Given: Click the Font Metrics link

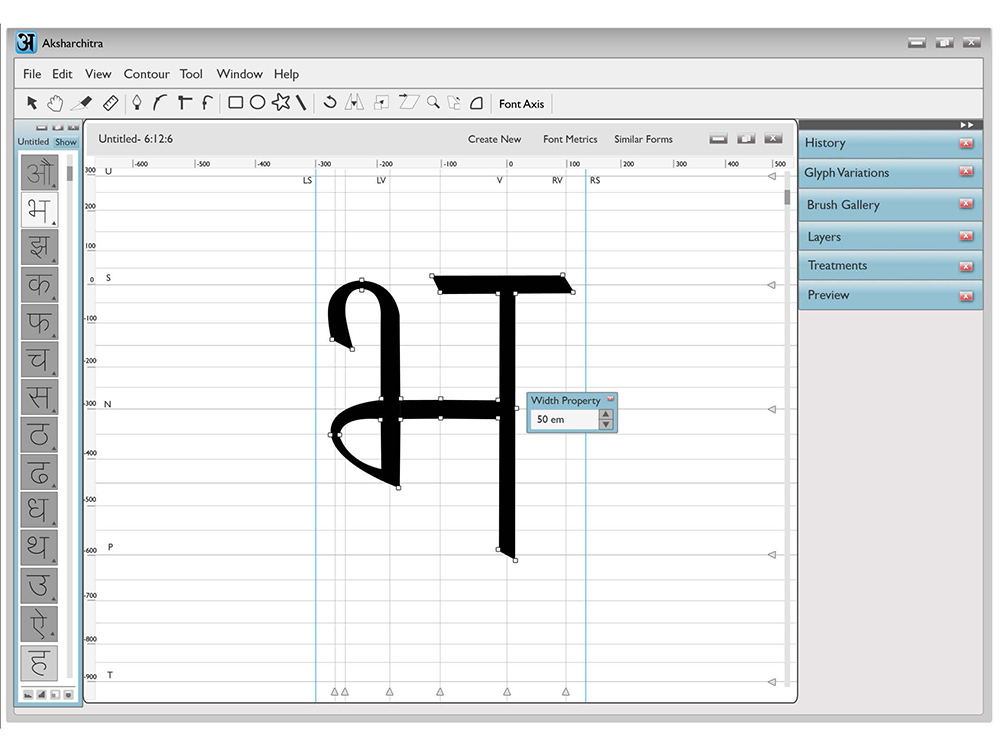Looking at the screenshot, I should (x=570, y=139).
